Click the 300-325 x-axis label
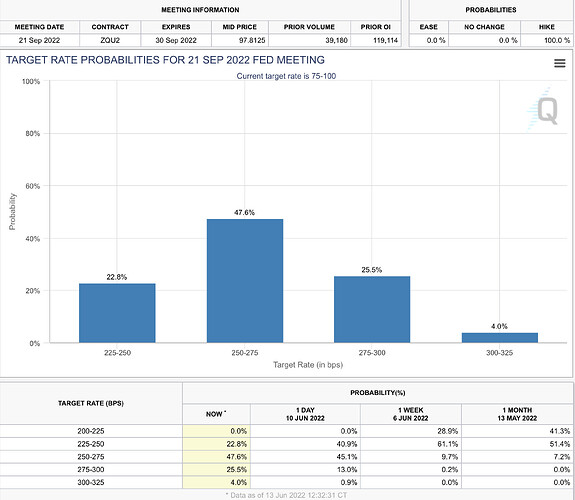The height and width of the screenshot is (500, 575). point(499,353)
